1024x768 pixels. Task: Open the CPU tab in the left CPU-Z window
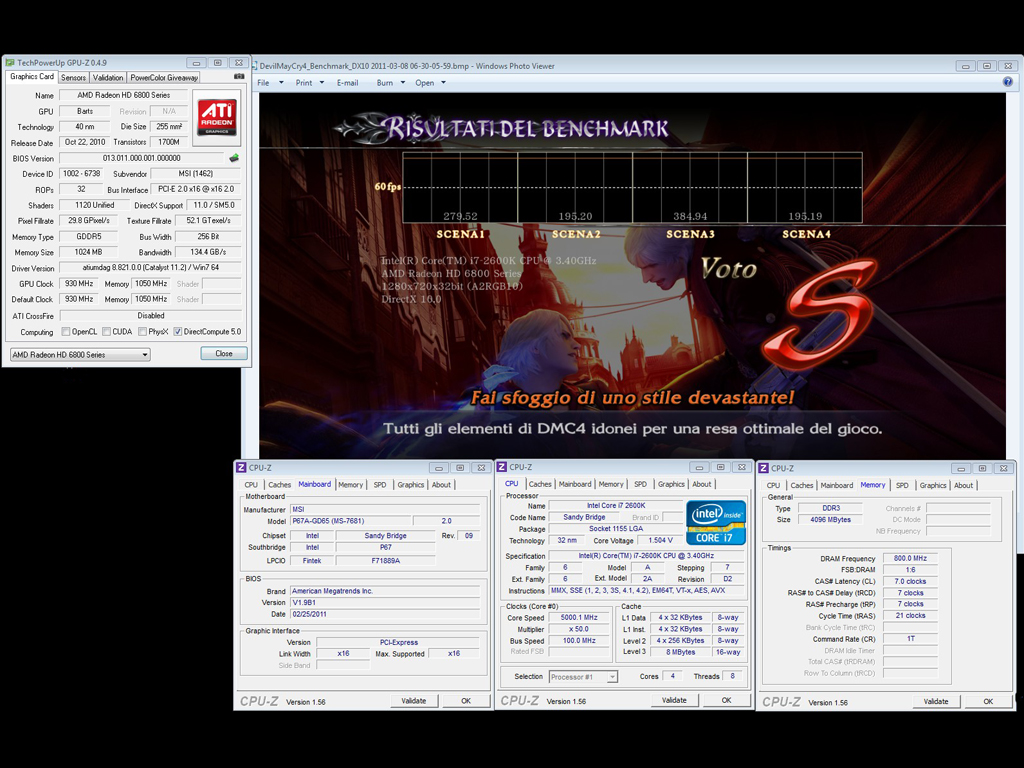[x=251, y=485]
